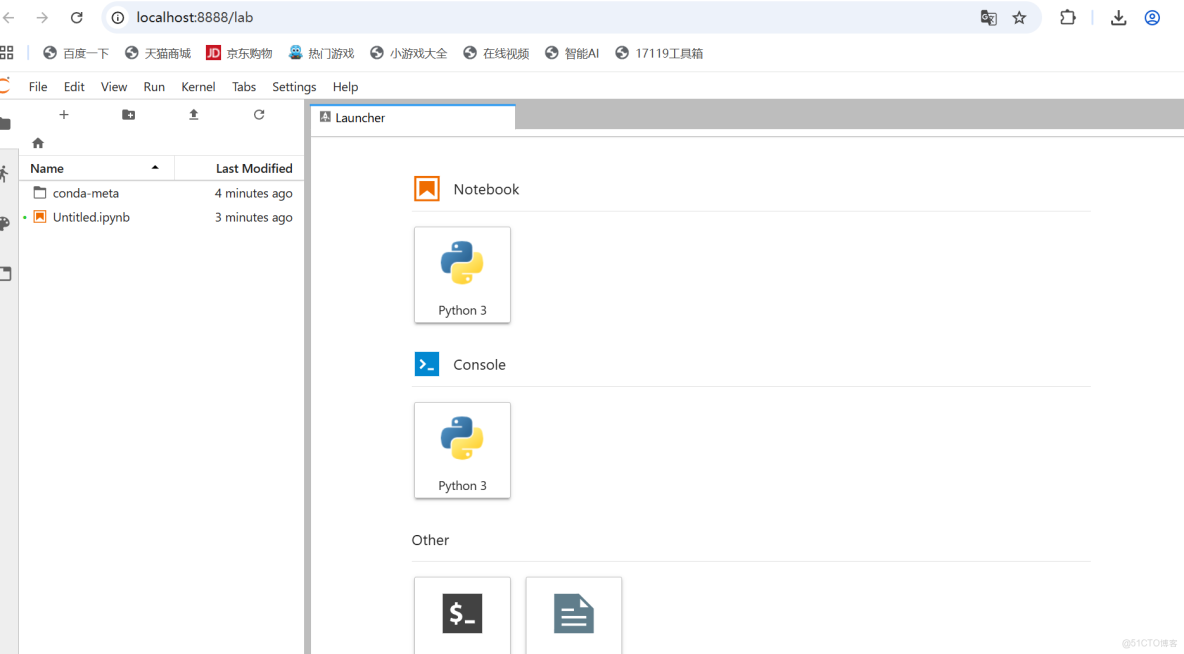Viewport: 1184px width, 654px height.
Task: Open the Help menu
Action: pyautogui.click(x=345, y=87)
